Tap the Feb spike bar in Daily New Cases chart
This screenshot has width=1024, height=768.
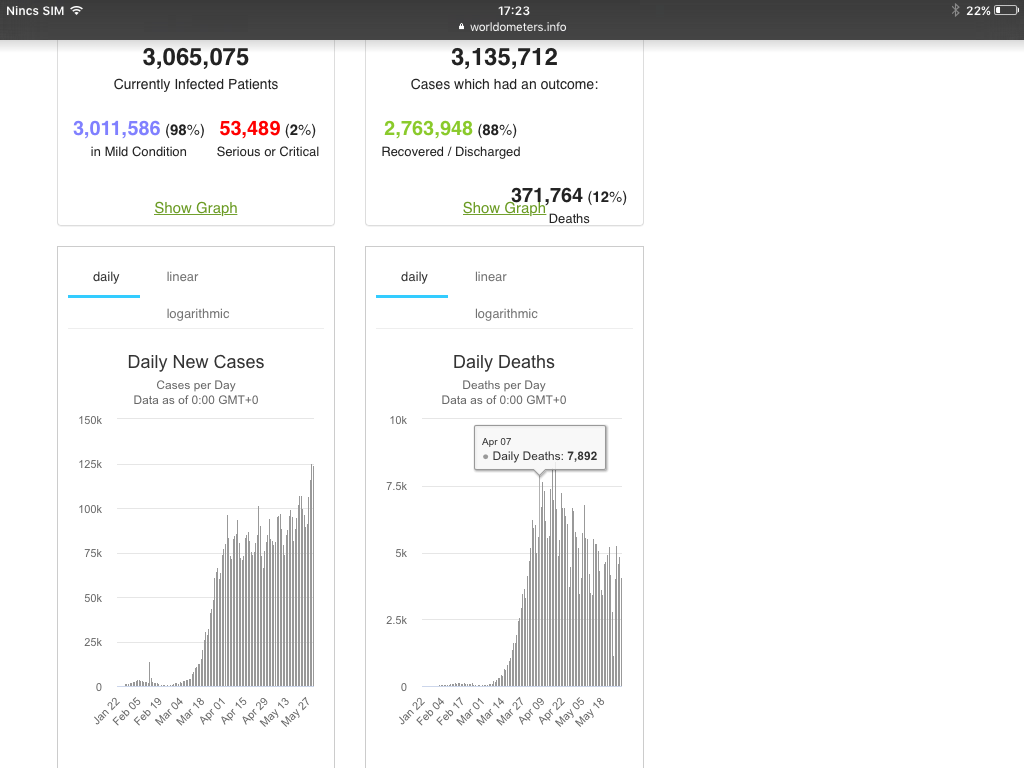(x=149, y=674)
